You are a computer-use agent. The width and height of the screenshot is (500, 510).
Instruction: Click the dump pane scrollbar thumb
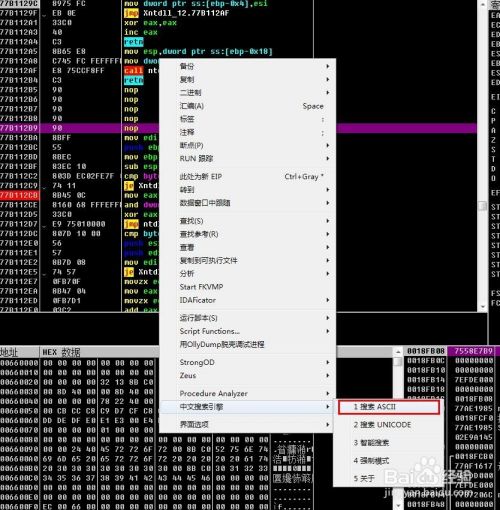[398, 362]
